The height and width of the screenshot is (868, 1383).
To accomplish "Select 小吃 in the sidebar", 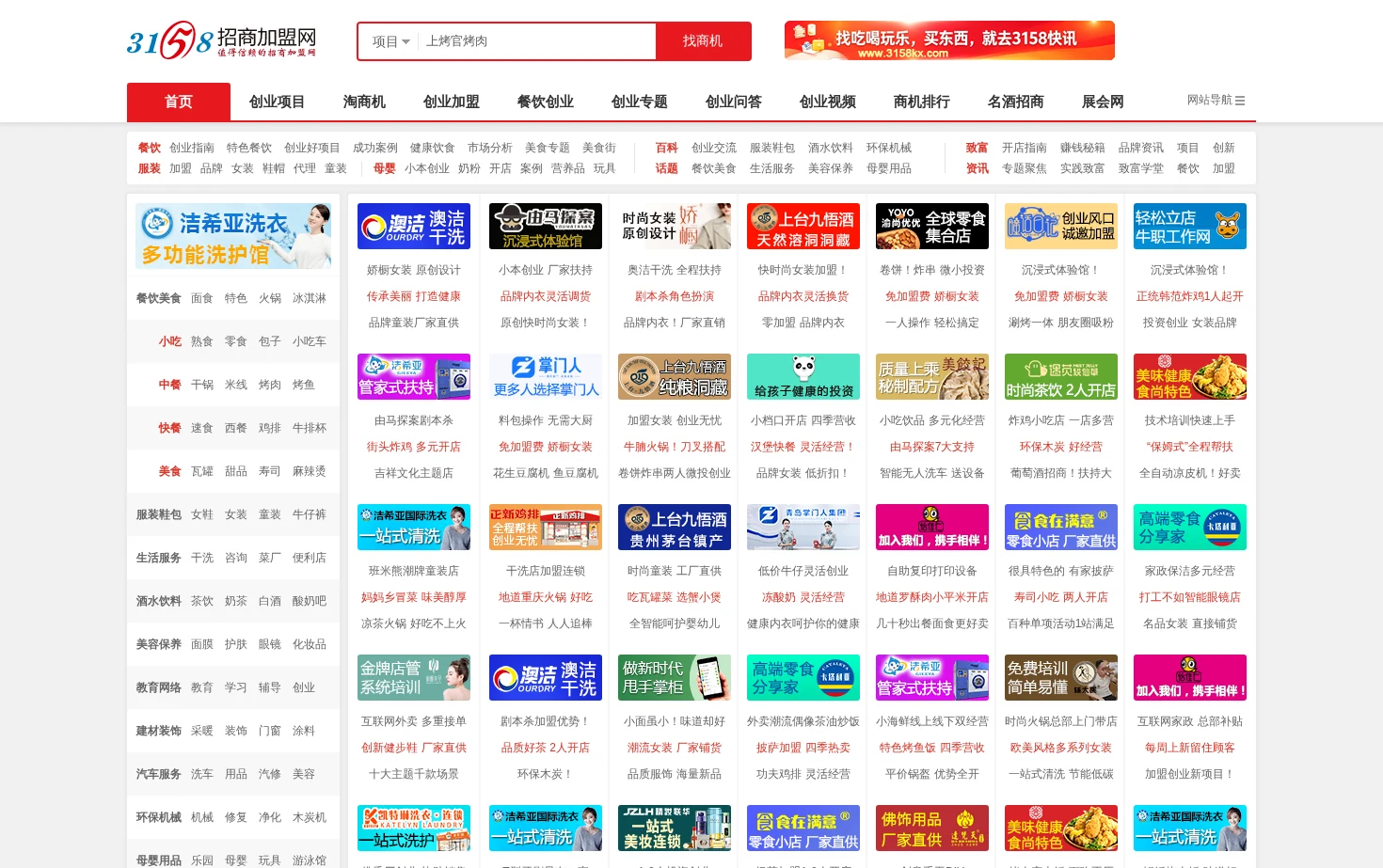I will pyautogui.click(x=170, y=341).
